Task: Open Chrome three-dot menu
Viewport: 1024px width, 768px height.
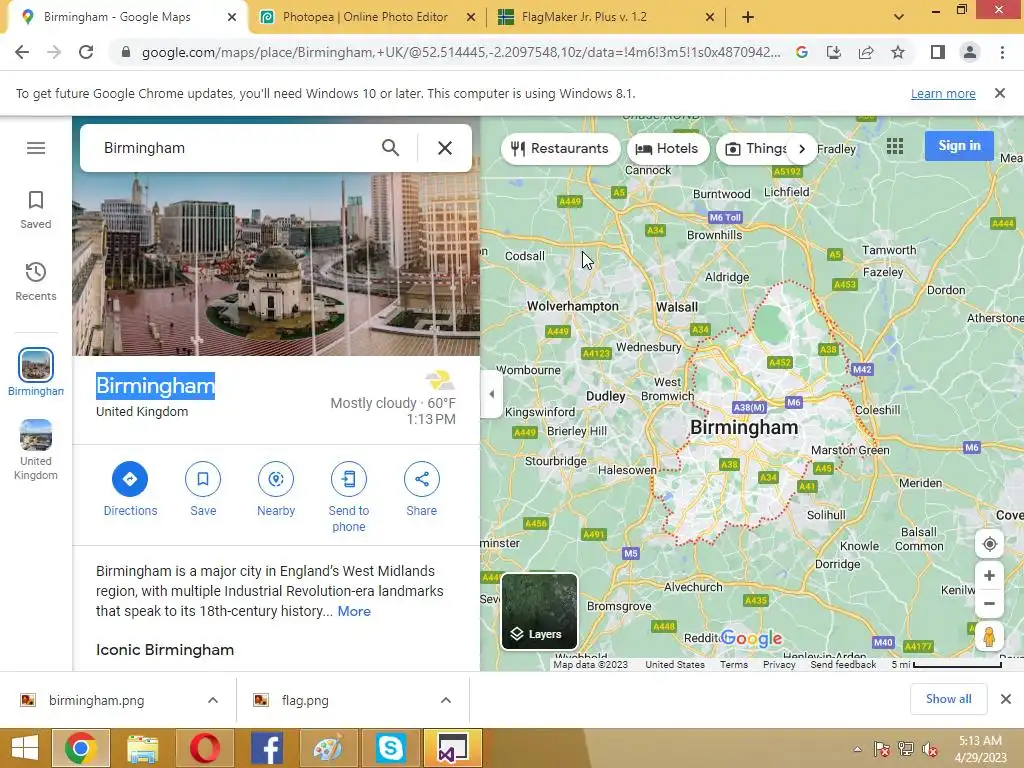Action: (1002, 52)
